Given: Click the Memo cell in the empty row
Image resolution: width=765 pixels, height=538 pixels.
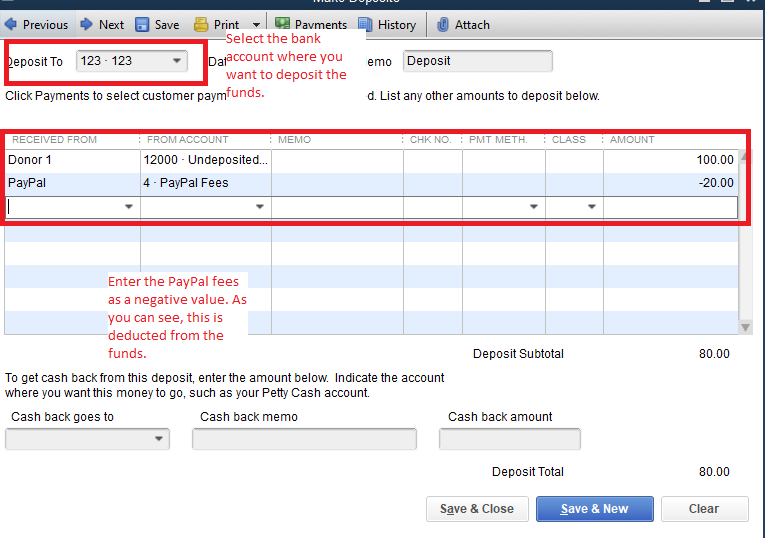Looking at the screenshot, I should [x=337, y=207].
